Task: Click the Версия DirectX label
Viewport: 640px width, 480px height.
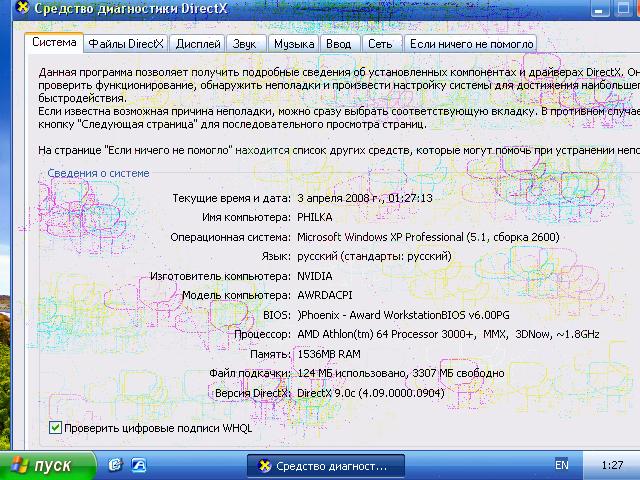Action: click(x=253, y=393)
